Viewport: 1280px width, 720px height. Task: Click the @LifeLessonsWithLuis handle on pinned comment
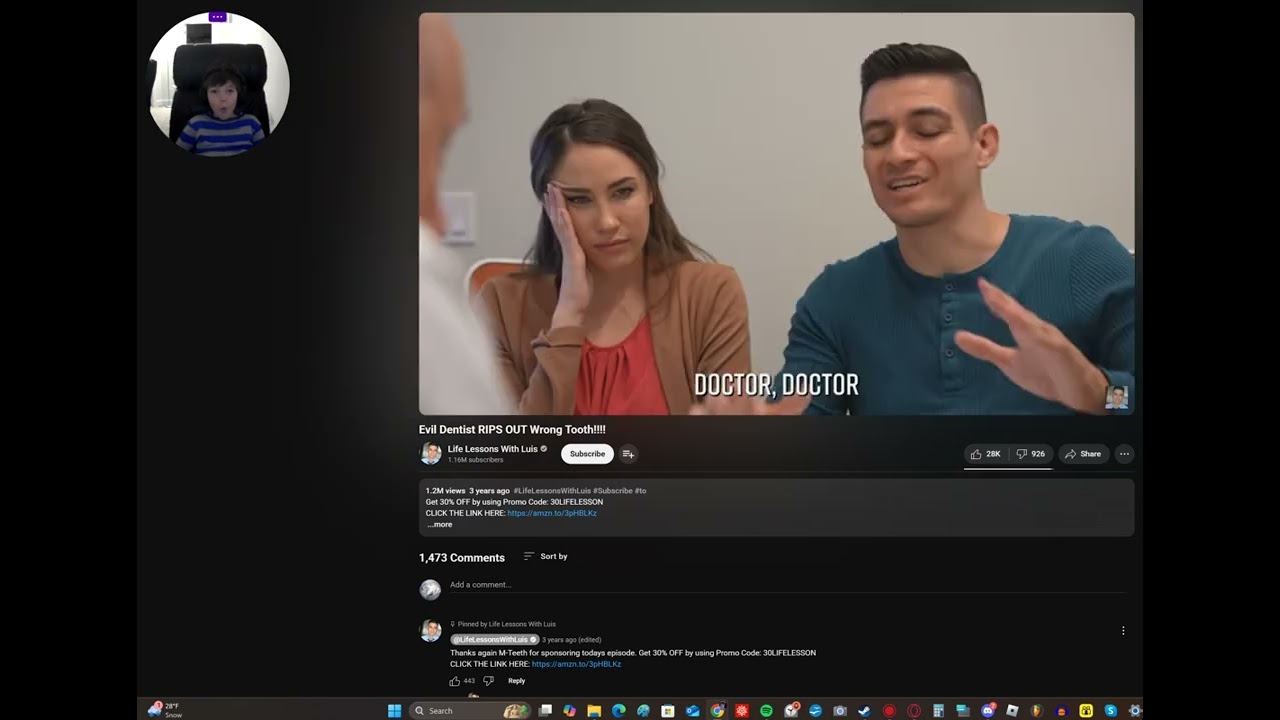click(x=494, y=639)
